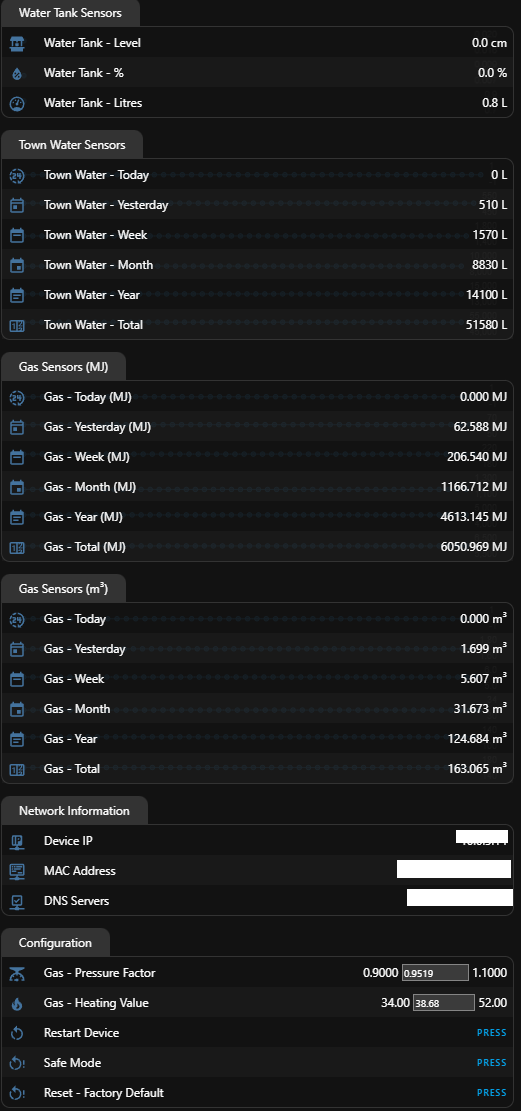
Task: Click the Gas Total (MJ) counter icon
Action: [x=17, y=547]
